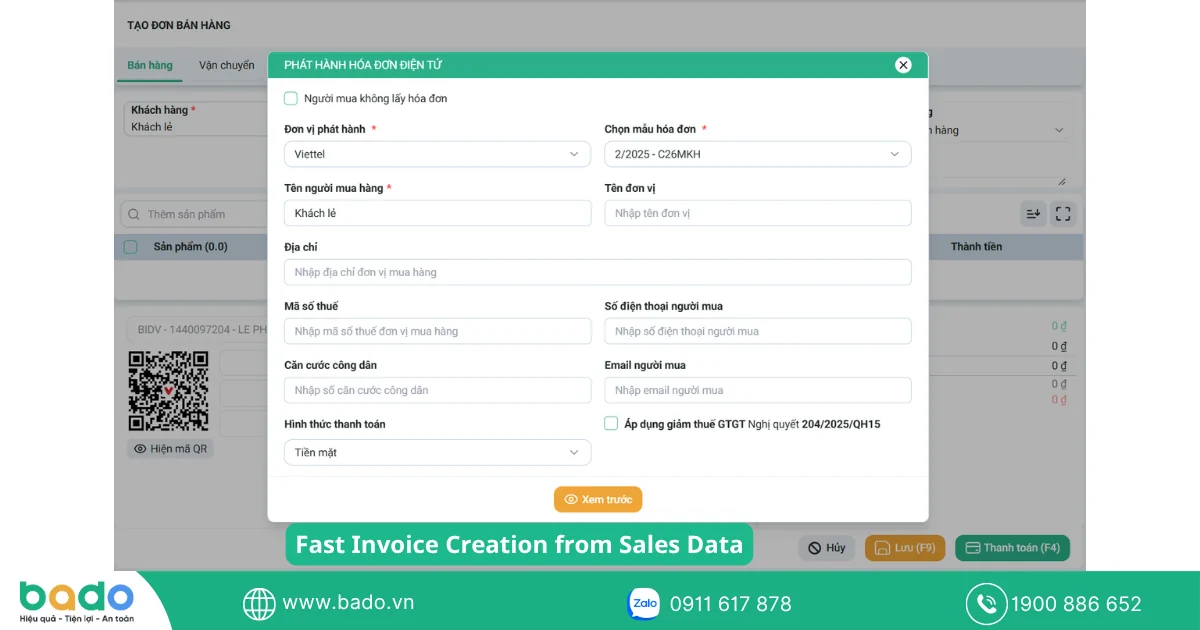Viewport: 1200px width, 630px height.
Task: Click the Thêm sản phẩm search field
Action: 195,214
